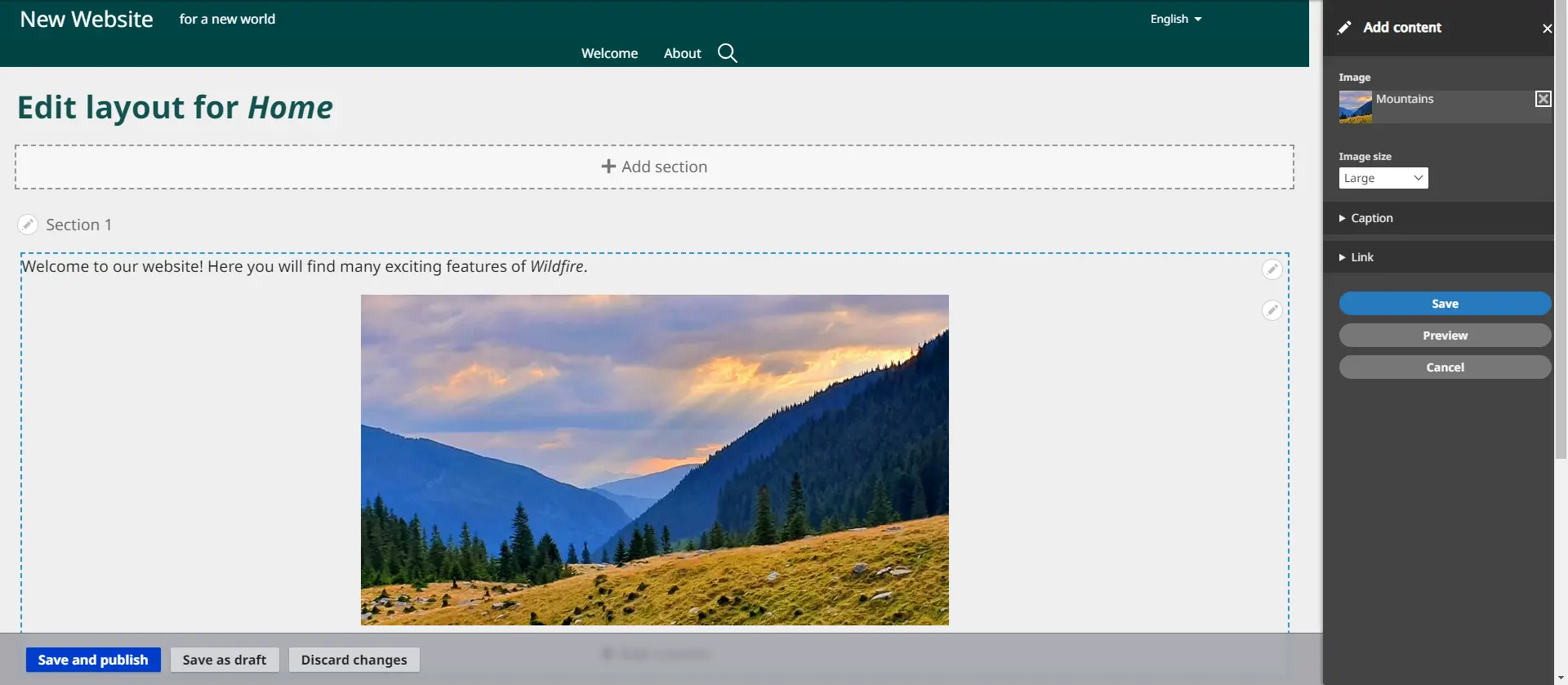Viewport: 1568px width, 685px height.
Task: Cancel adding content
Action: [1444, 367]
